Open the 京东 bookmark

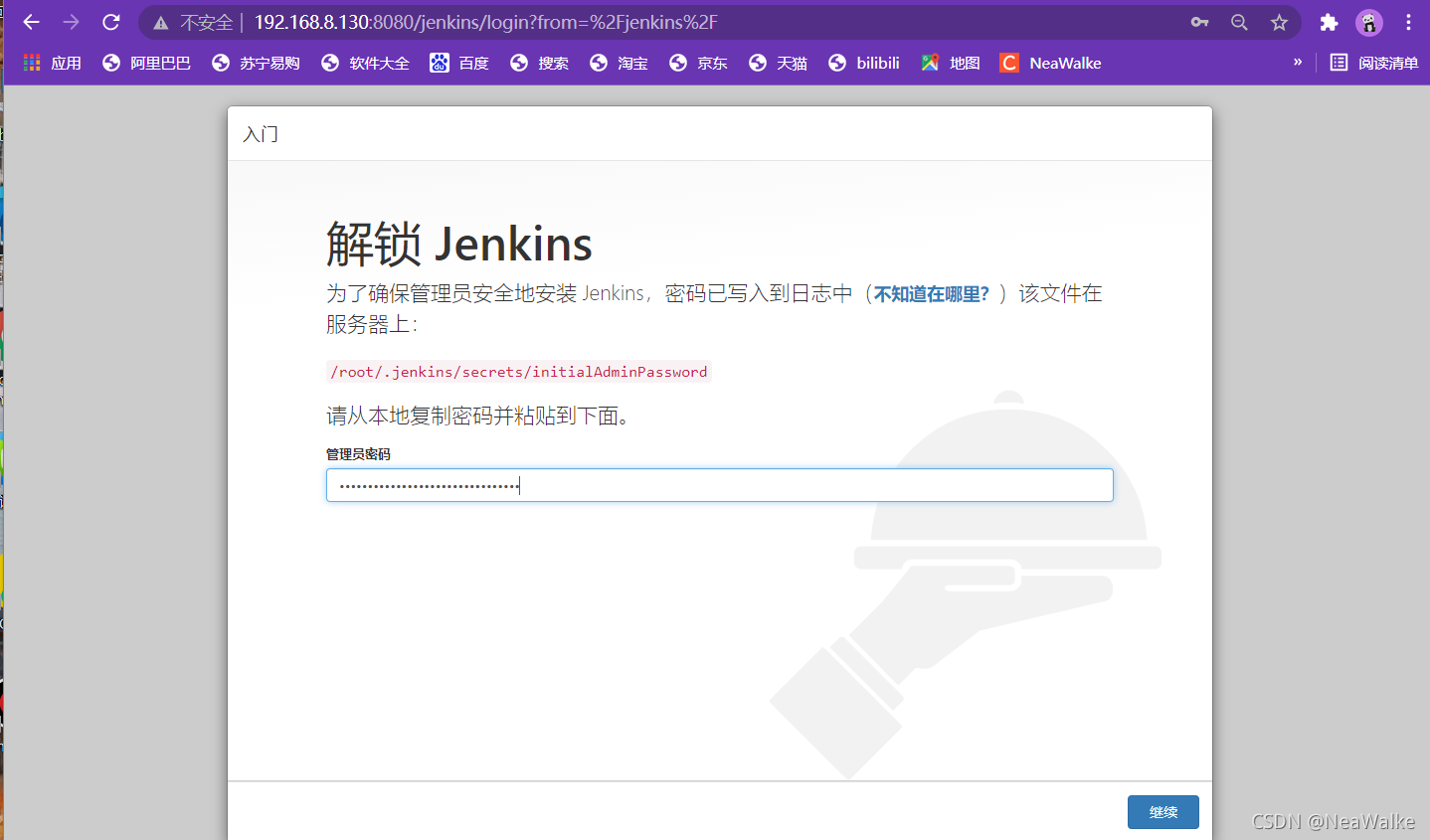pyautogui.click(x=698, y=63)
